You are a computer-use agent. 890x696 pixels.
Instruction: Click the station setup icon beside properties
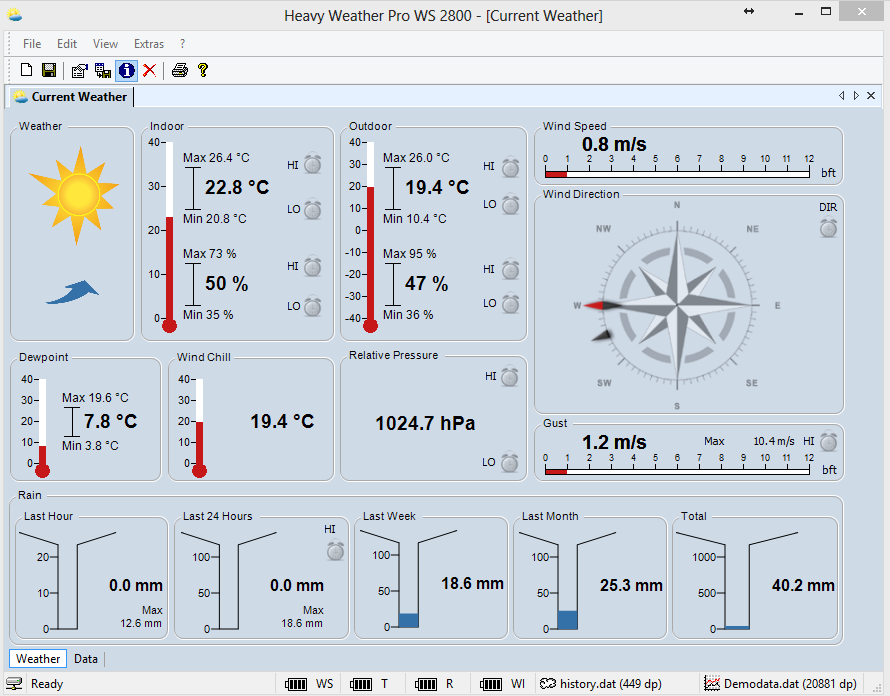103,70
